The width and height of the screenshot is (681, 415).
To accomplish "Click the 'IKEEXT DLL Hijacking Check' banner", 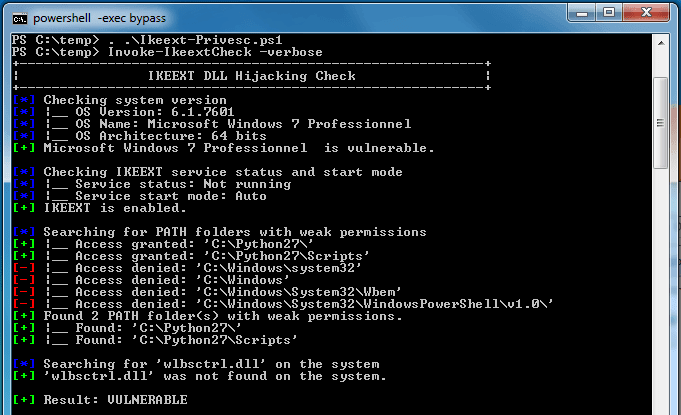I will [x=250, y=76].
